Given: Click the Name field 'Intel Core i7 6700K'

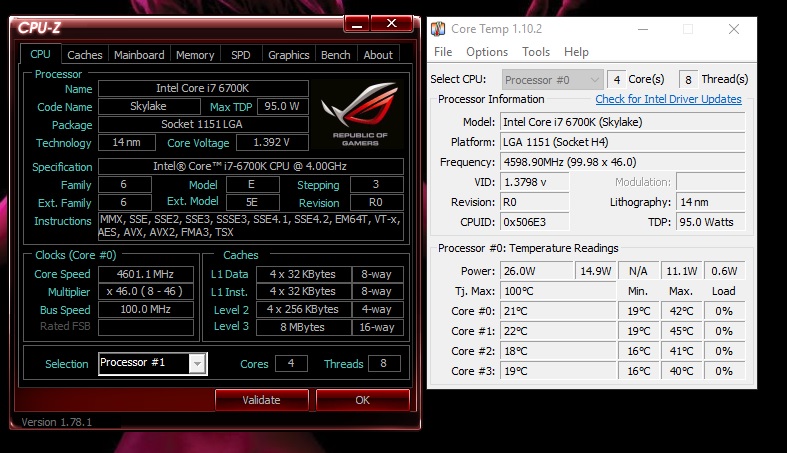Looking at the screenshot, I should click(x=203, y=88).
